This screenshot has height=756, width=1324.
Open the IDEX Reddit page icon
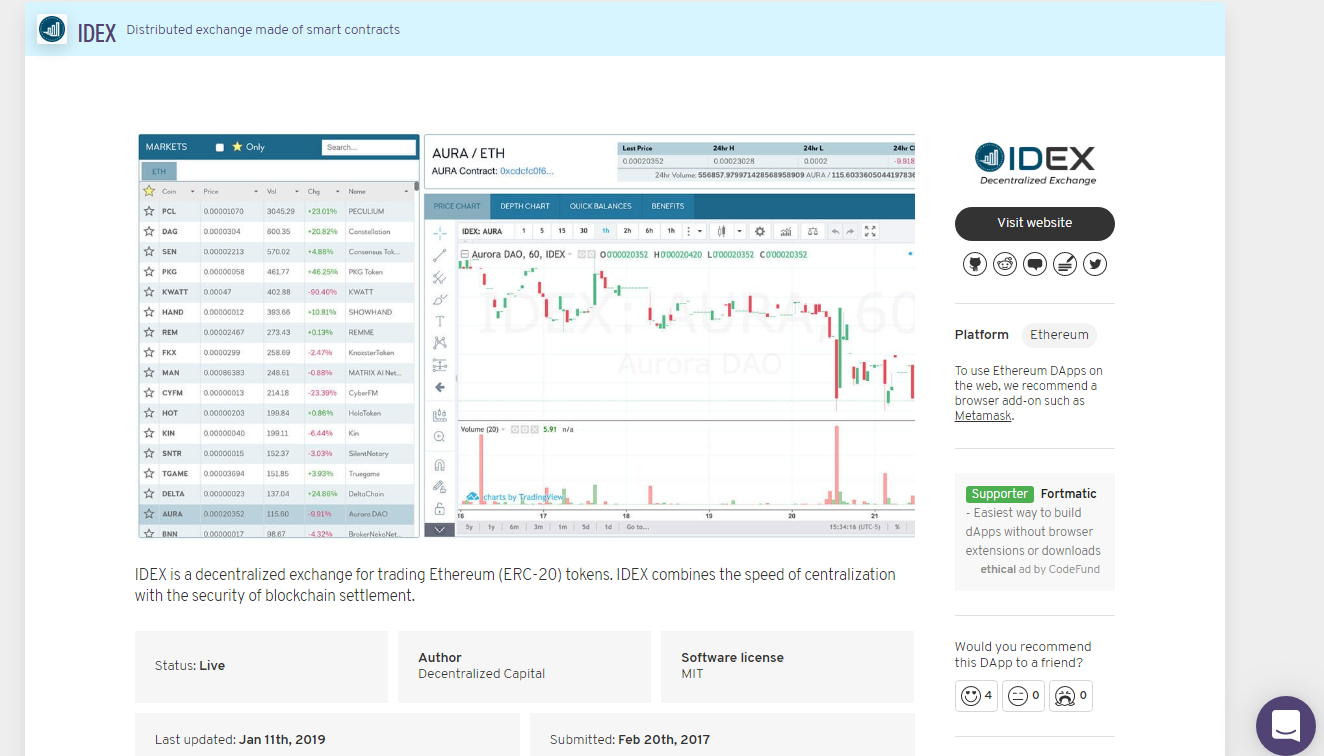1005,264
